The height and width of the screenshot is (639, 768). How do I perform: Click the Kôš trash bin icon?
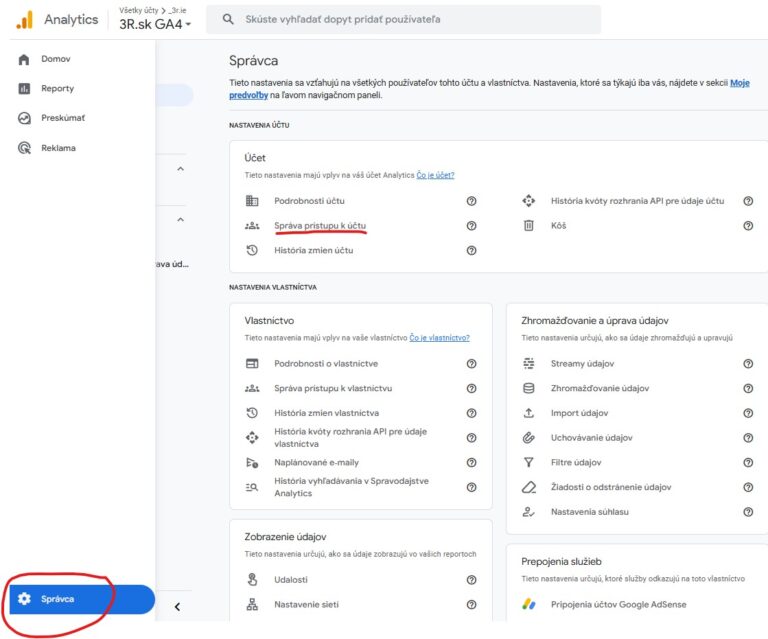tap(528, 226)
